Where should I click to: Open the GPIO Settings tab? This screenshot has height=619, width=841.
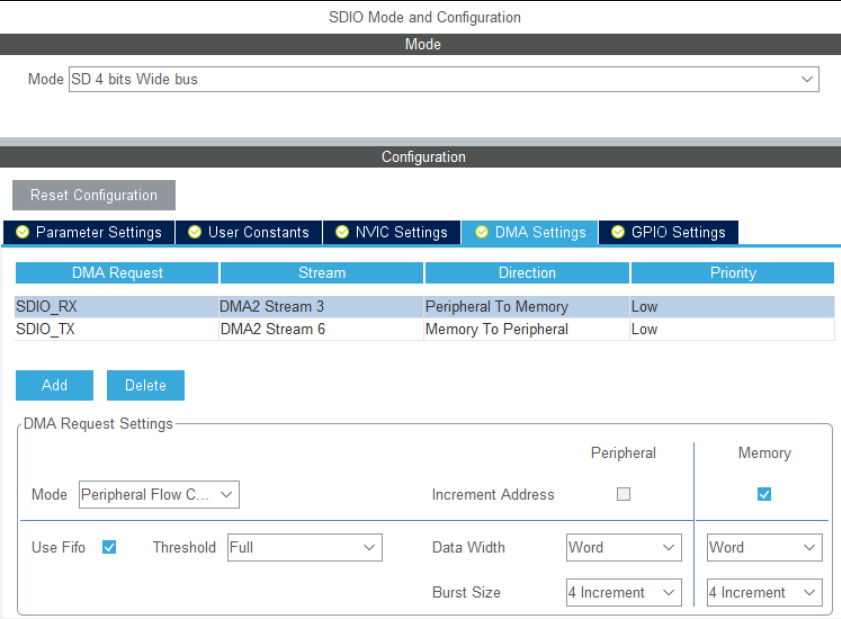pos(668,232)
